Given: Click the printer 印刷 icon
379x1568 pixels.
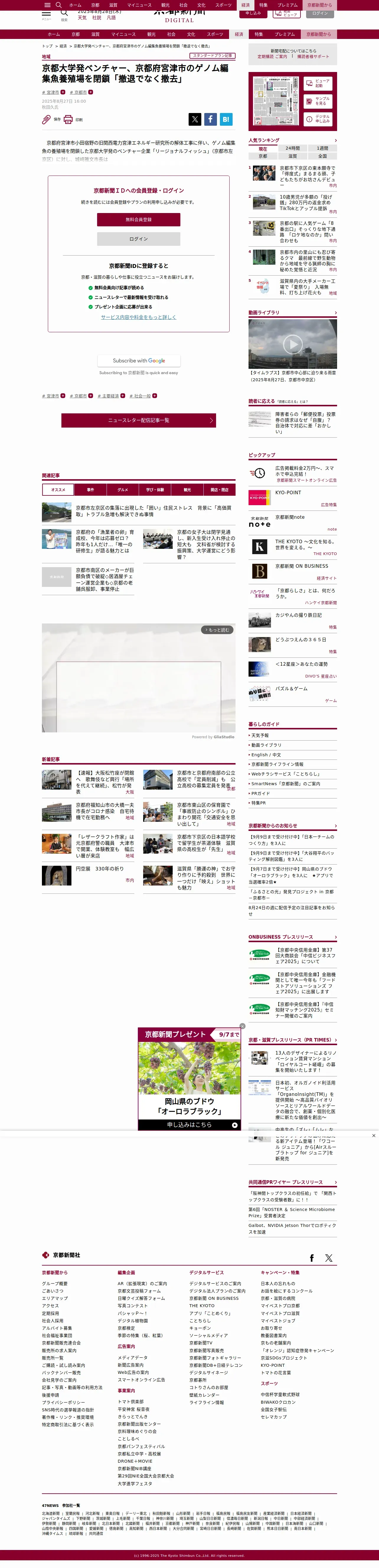Looking at the screenshot, I should click(68, 119).
